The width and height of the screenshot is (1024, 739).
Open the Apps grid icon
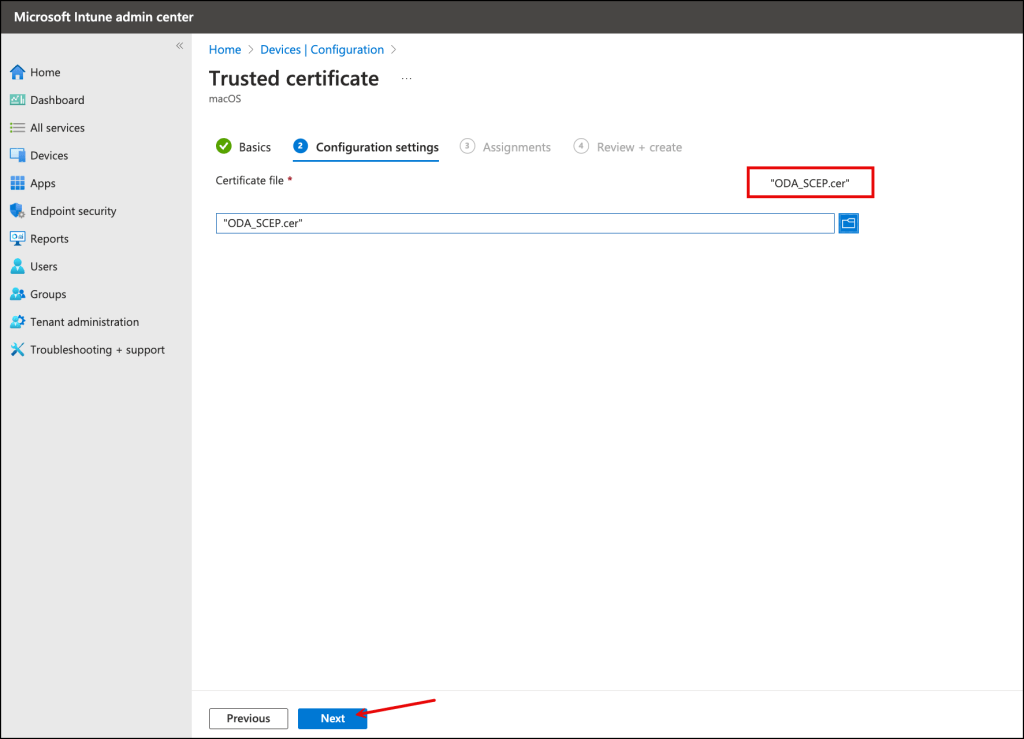tap(17, 184)
